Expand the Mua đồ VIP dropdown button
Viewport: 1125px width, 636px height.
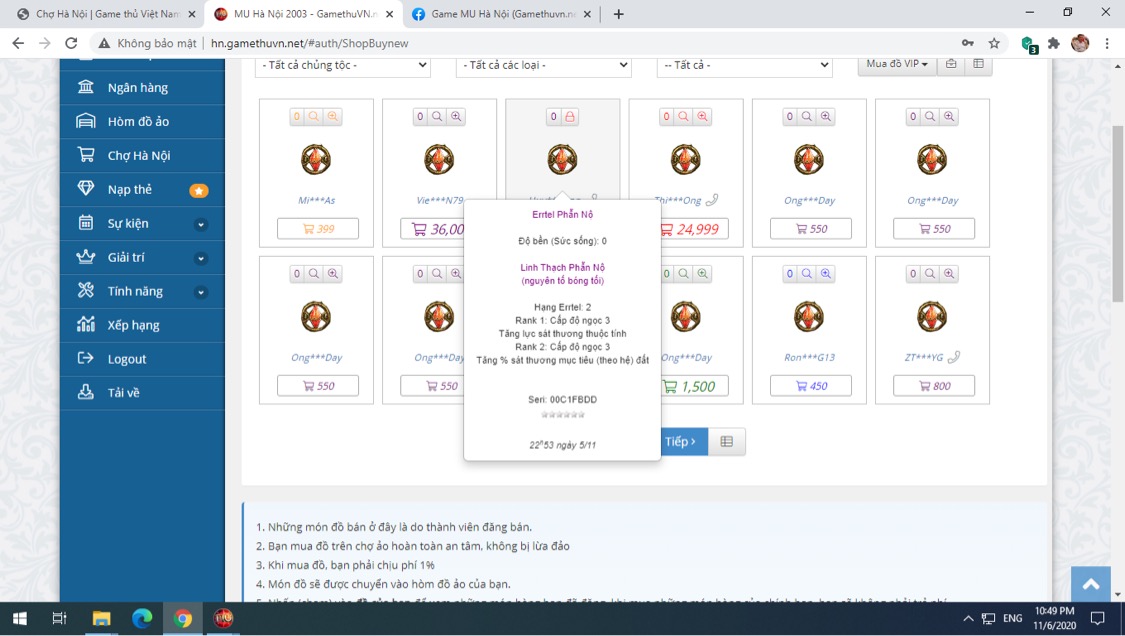[897, 64]
